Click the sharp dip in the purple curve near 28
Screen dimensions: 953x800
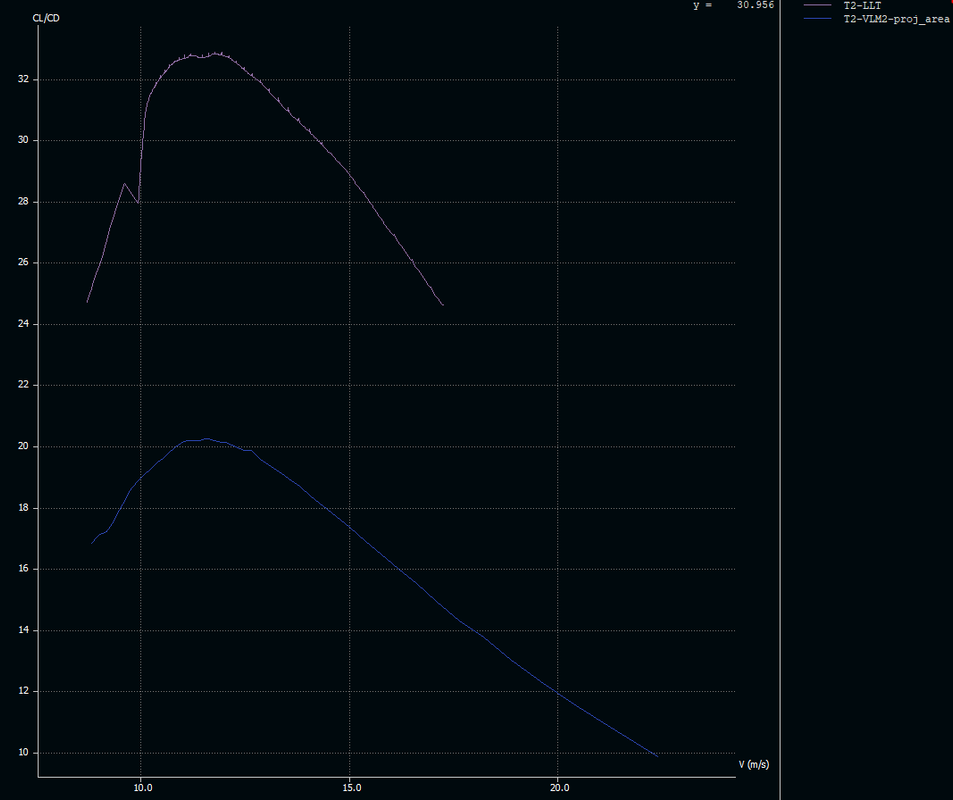(x=139, y=202)
